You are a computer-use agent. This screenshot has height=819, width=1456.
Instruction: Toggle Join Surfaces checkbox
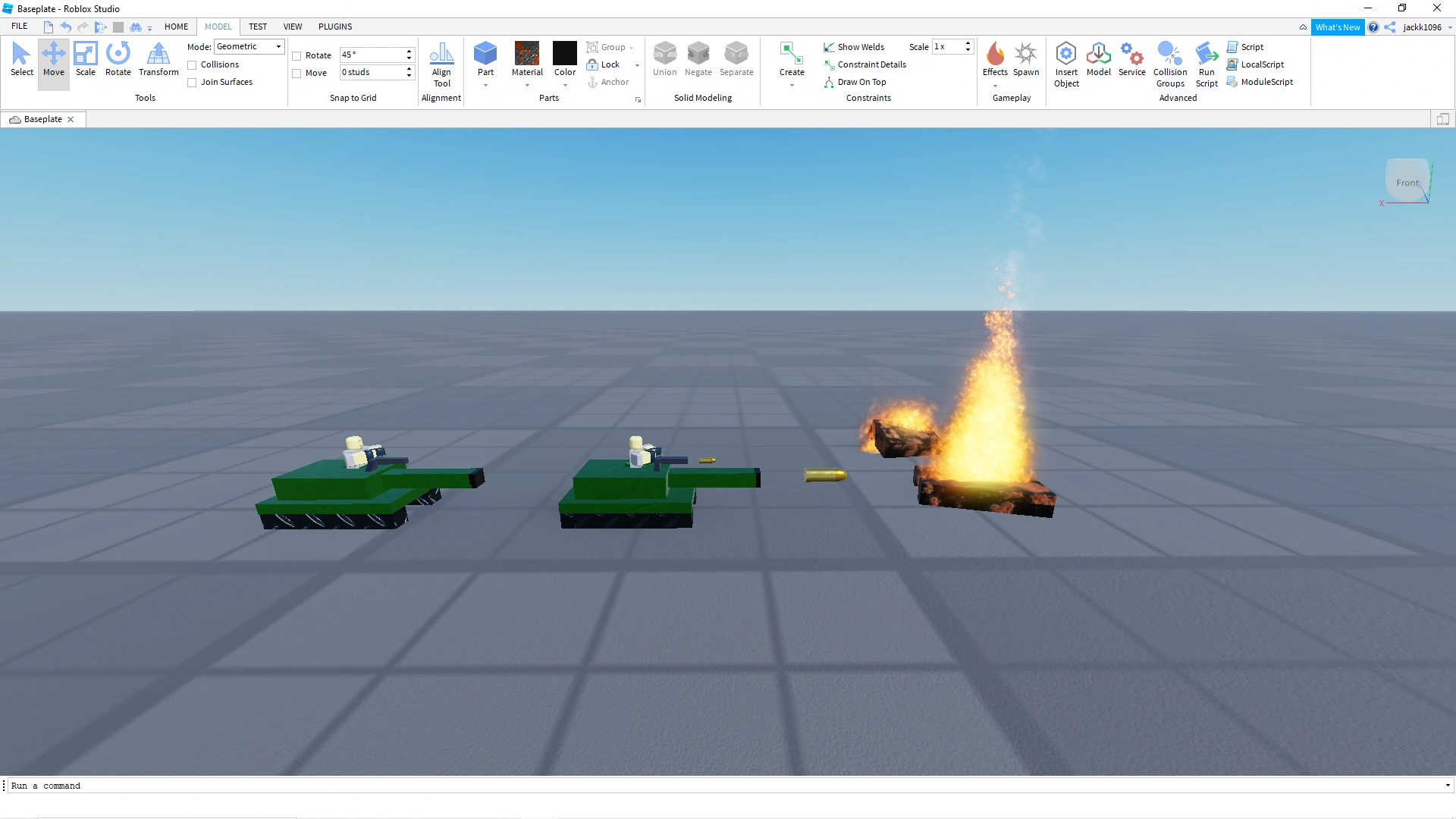pos(193,83)
